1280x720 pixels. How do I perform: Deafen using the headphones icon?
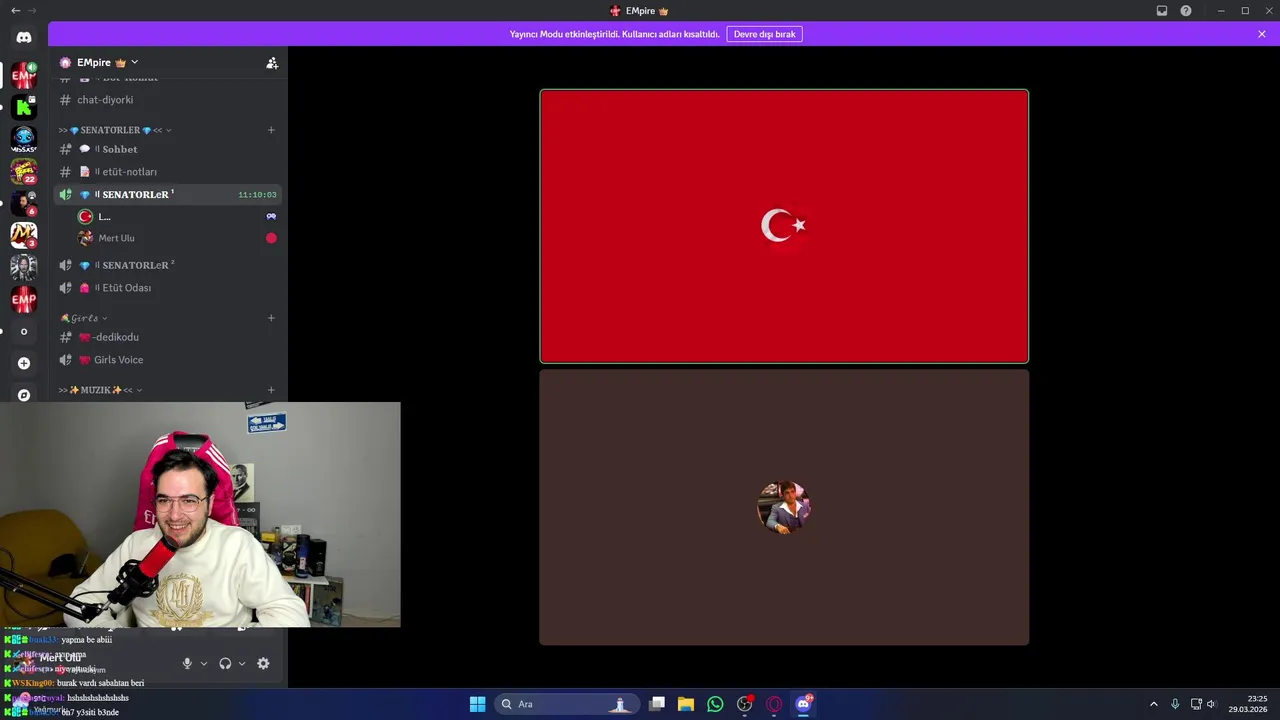click(x=225, y=663)
